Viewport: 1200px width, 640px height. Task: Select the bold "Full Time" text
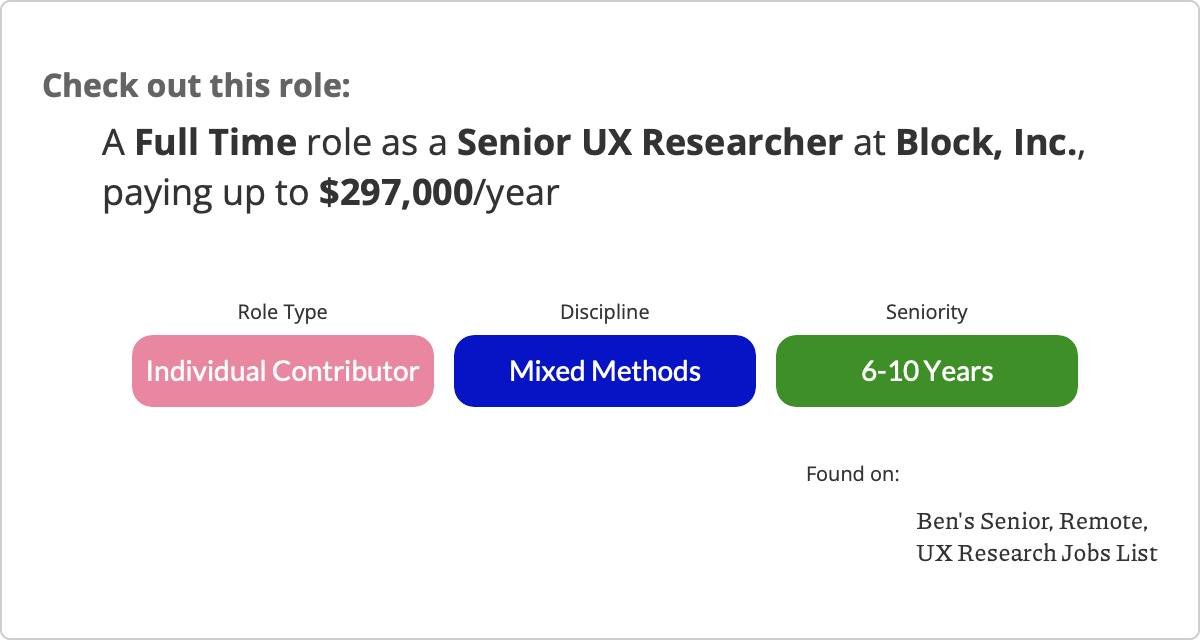coord(215,144)
